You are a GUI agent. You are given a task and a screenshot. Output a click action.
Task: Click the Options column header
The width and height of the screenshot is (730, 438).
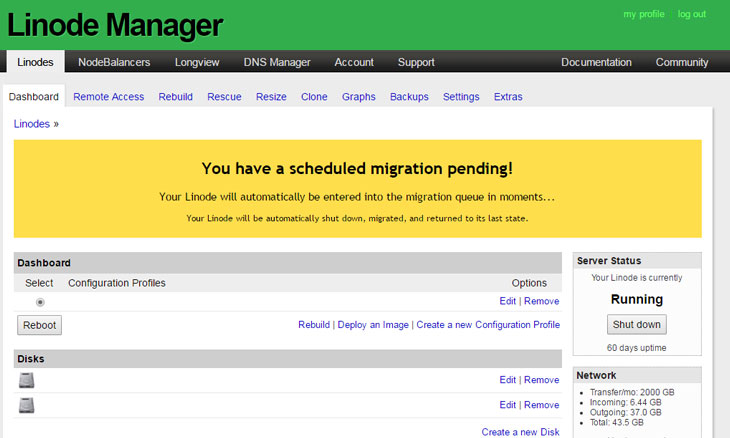pyautogui.click(x=529, y=283)
